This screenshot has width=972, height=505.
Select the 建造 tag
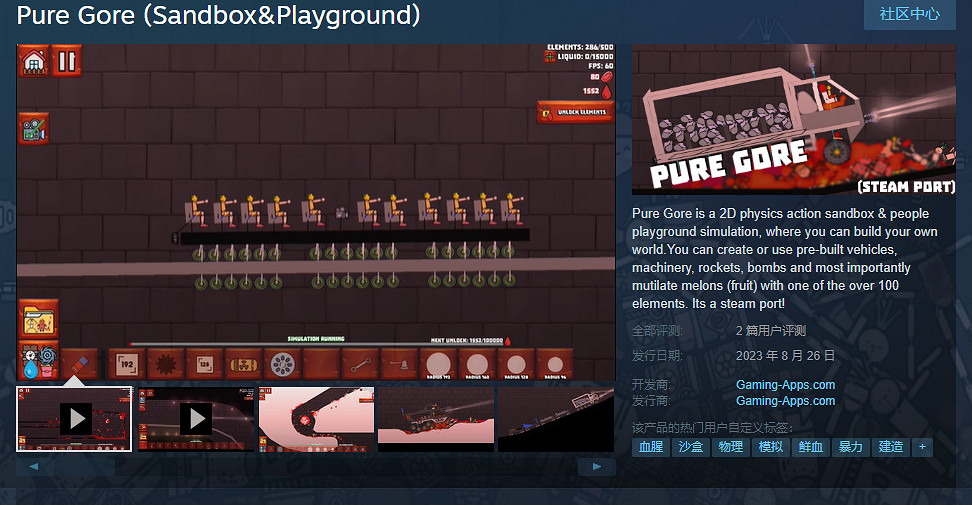[x=891, y=447]
